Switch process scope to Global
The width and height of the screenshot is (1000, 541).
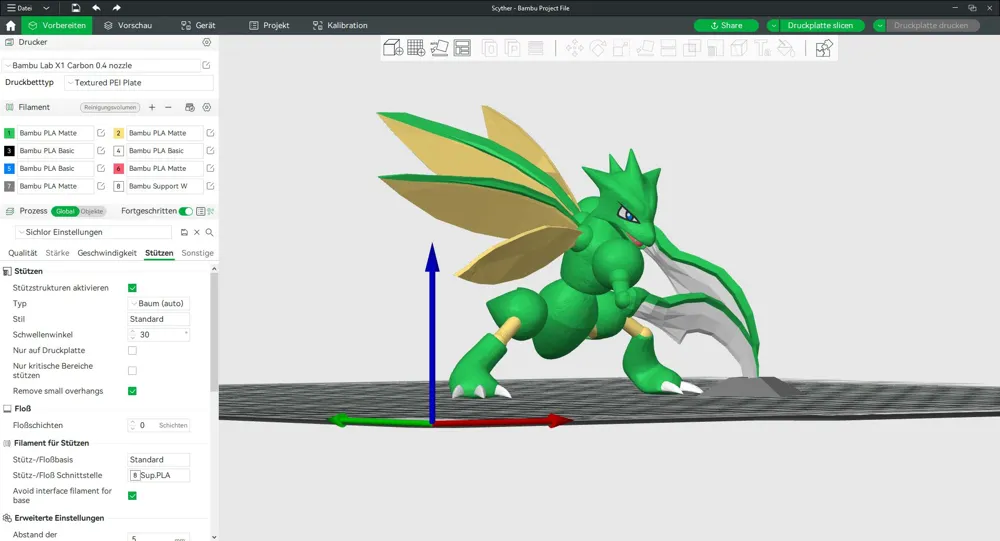[65, 211]
